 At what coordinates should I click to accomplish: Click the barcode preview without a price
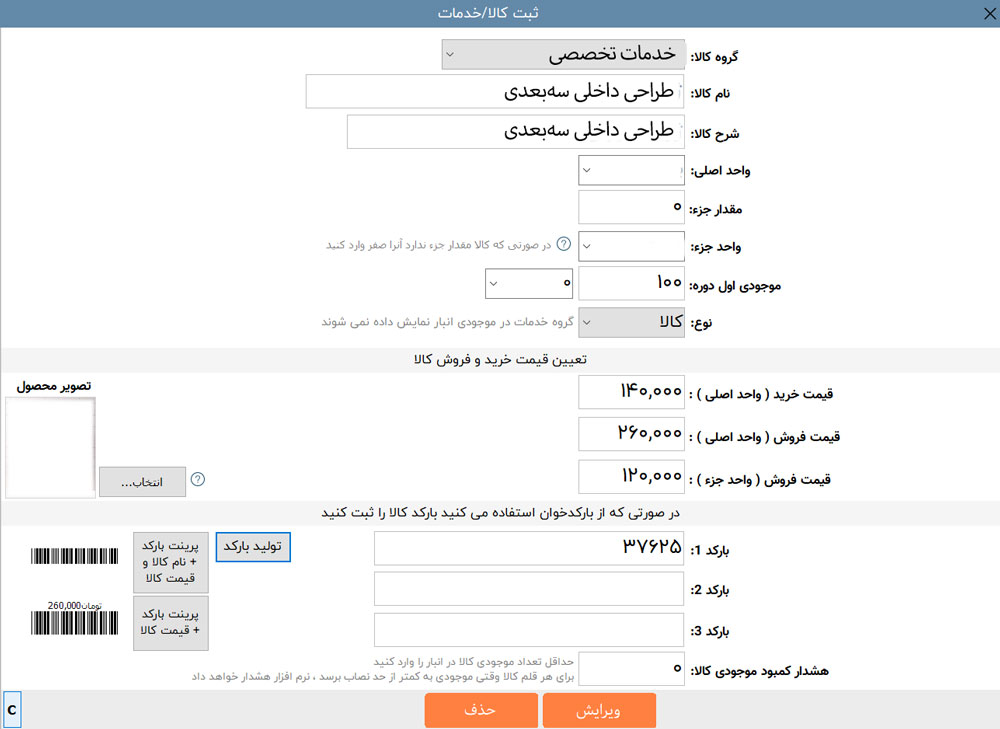coord(75,556)
